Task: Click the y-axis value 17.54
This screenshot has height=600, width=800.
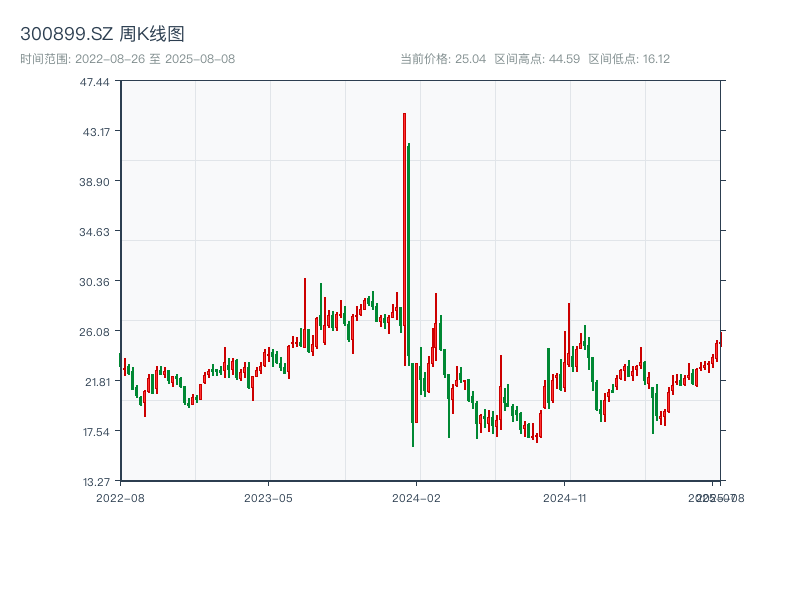Action: click(x=96, y=432)
